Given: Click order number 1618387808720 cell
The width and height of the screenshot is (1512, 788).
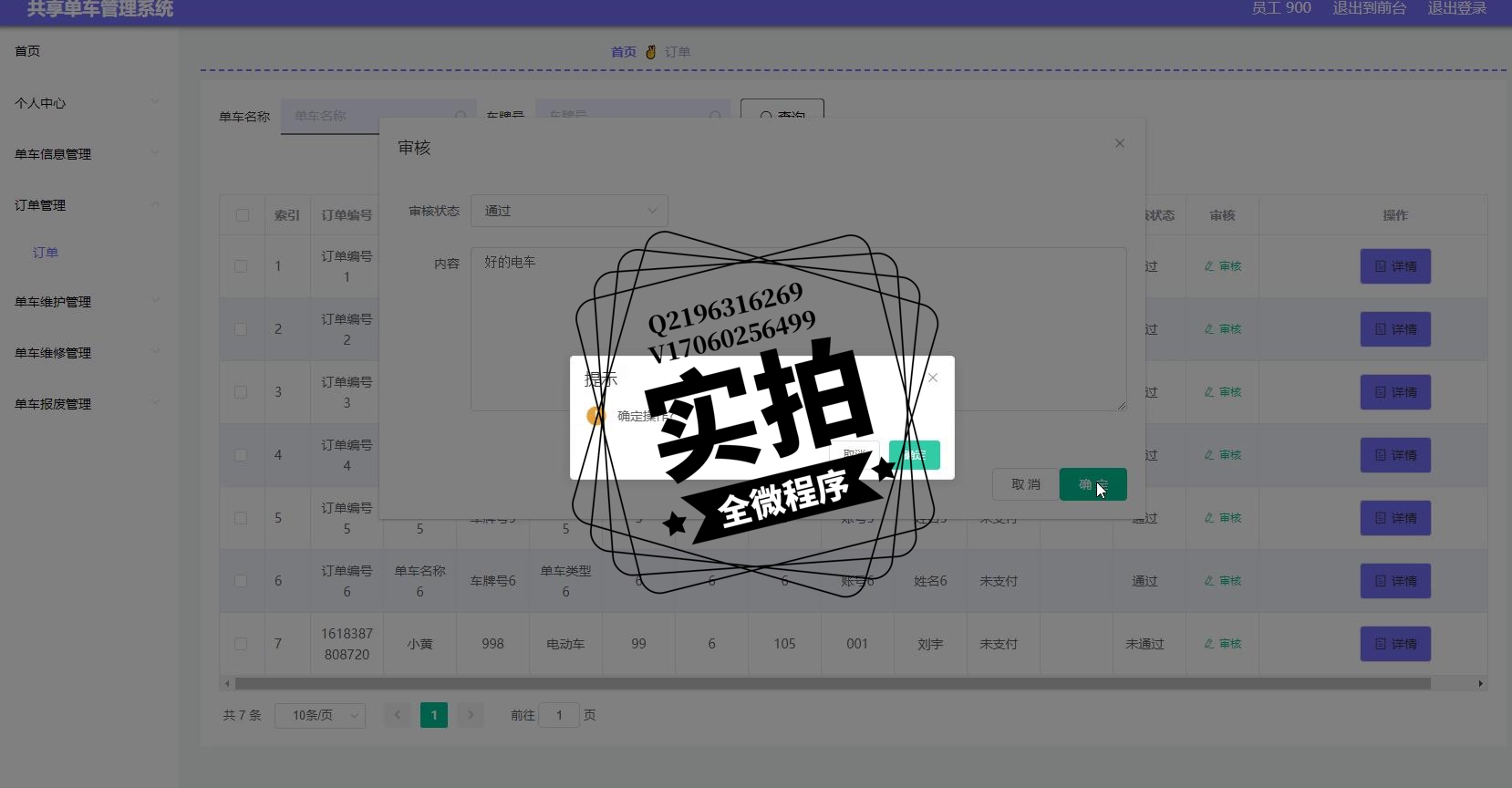Looking at the screenshot, I should click(347, 644).
